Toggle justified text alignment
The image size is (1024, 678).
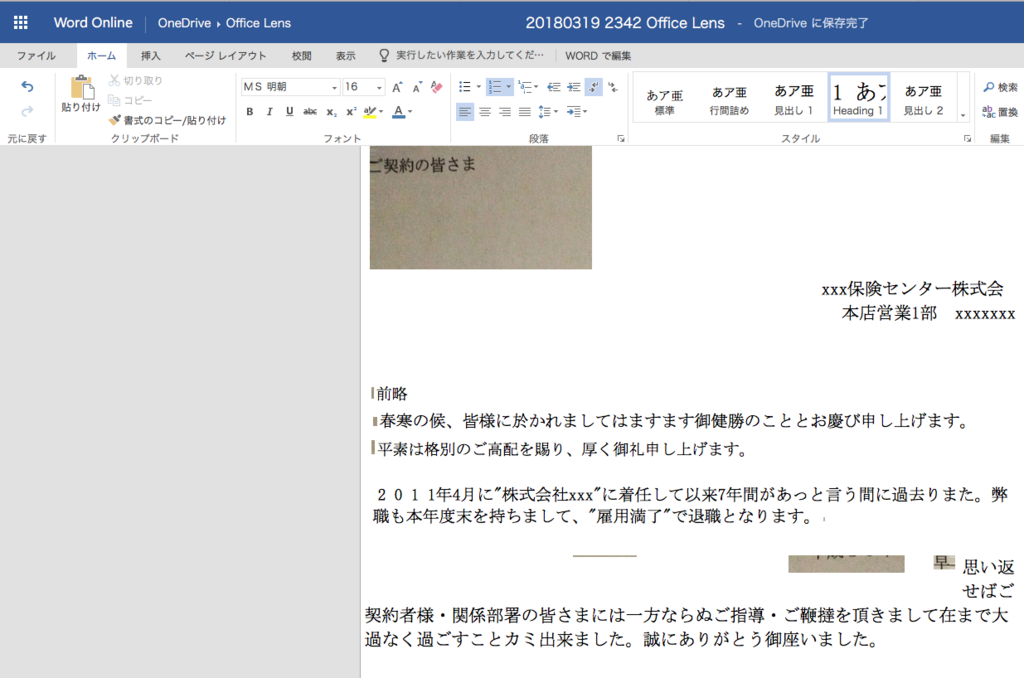pyautogui.click(x=524, y=112)
